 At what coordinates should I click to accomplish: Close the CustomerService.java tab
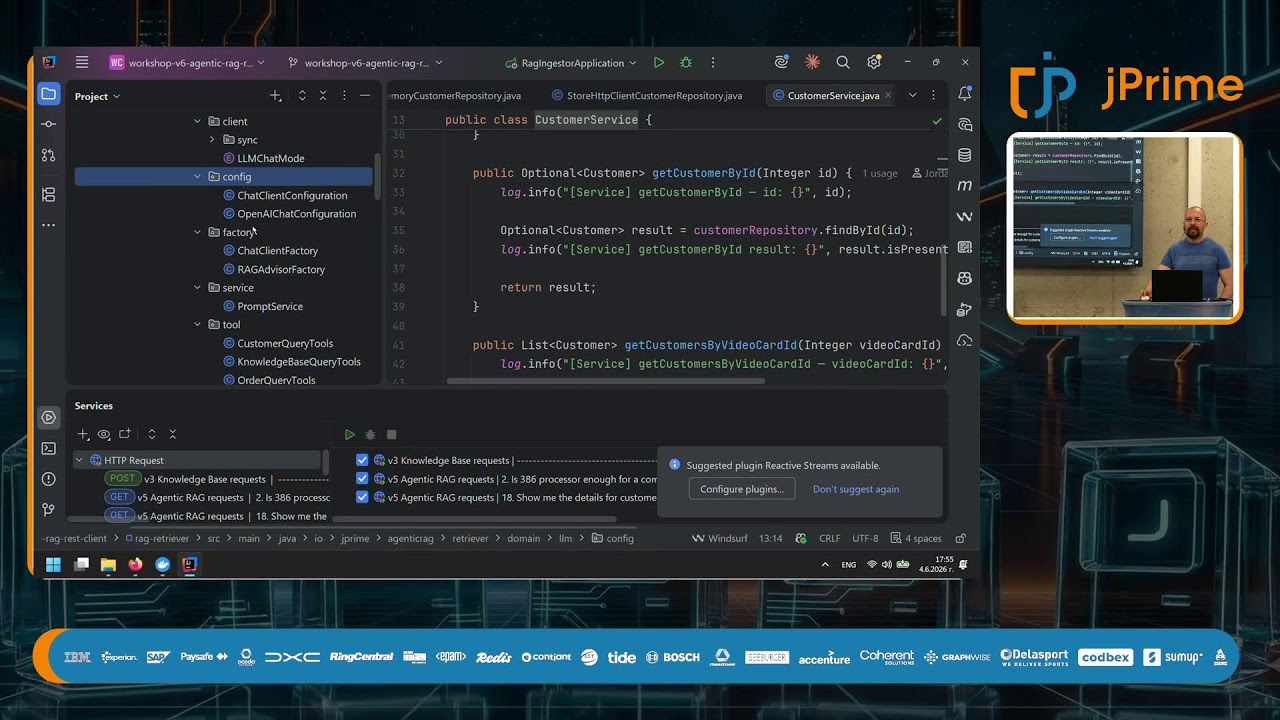888,96
